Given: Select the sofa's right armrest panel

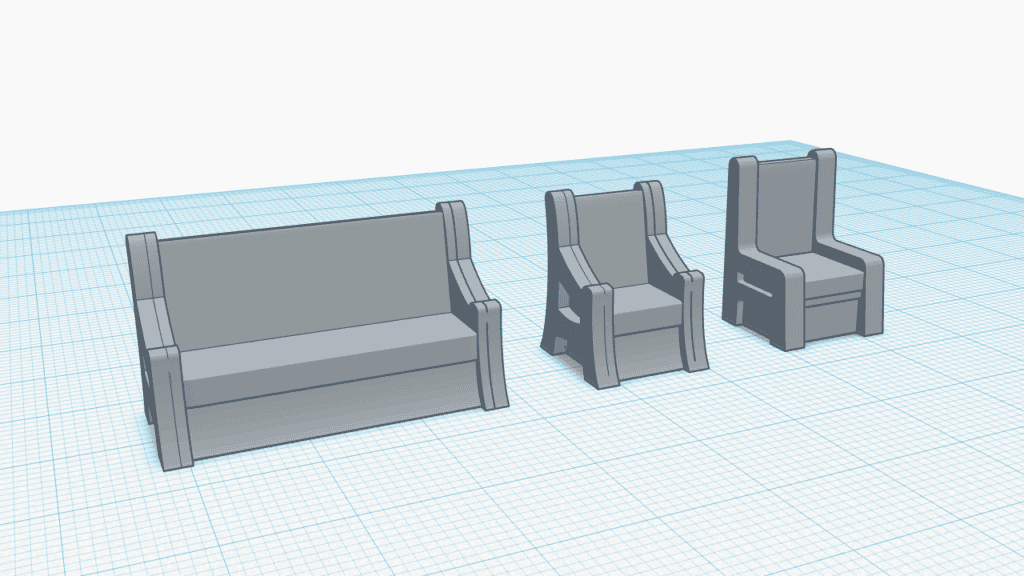Looking at the screenshot, I should point(490,355).
